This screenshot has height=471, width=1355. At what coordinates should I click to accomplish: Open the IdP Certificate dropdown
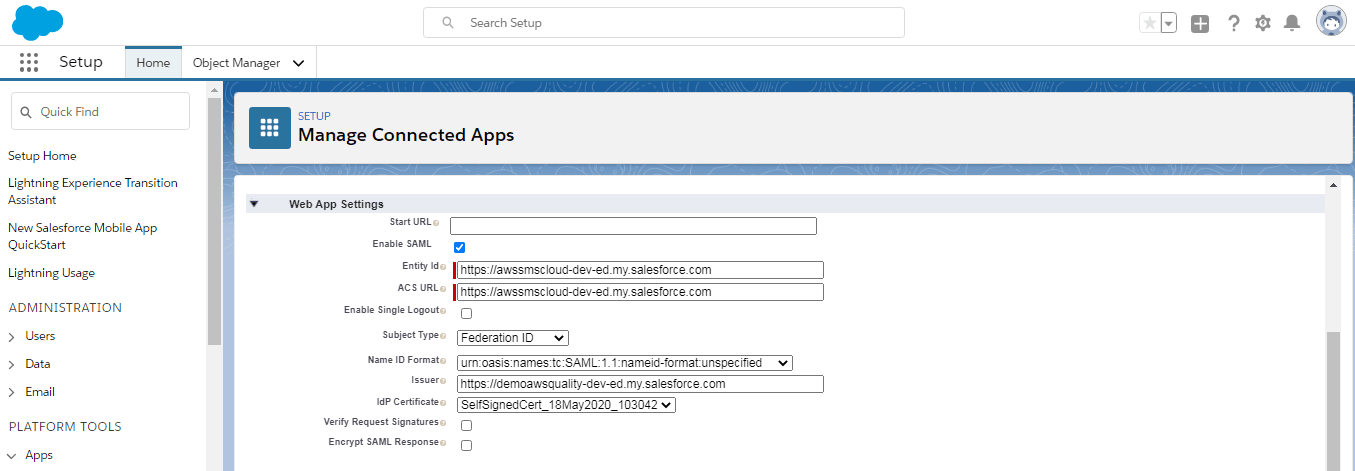567,405
